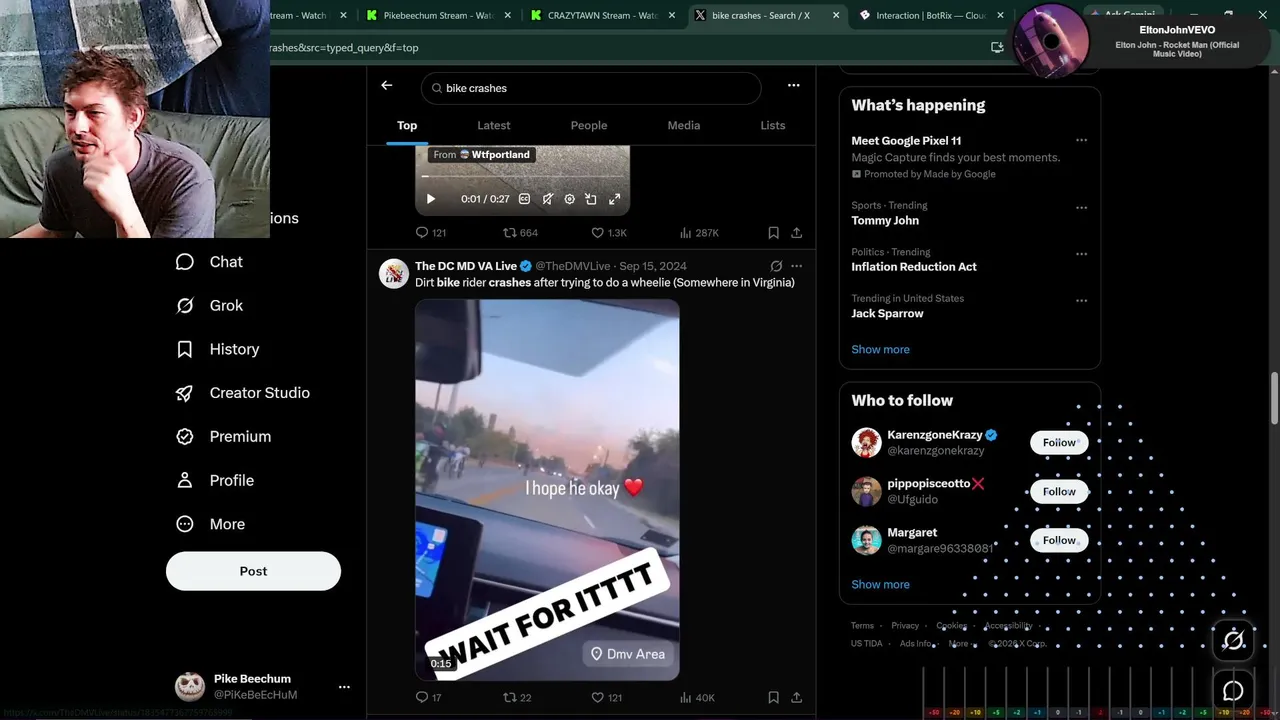Show more trends under What's happening

[x=880, y=349]
